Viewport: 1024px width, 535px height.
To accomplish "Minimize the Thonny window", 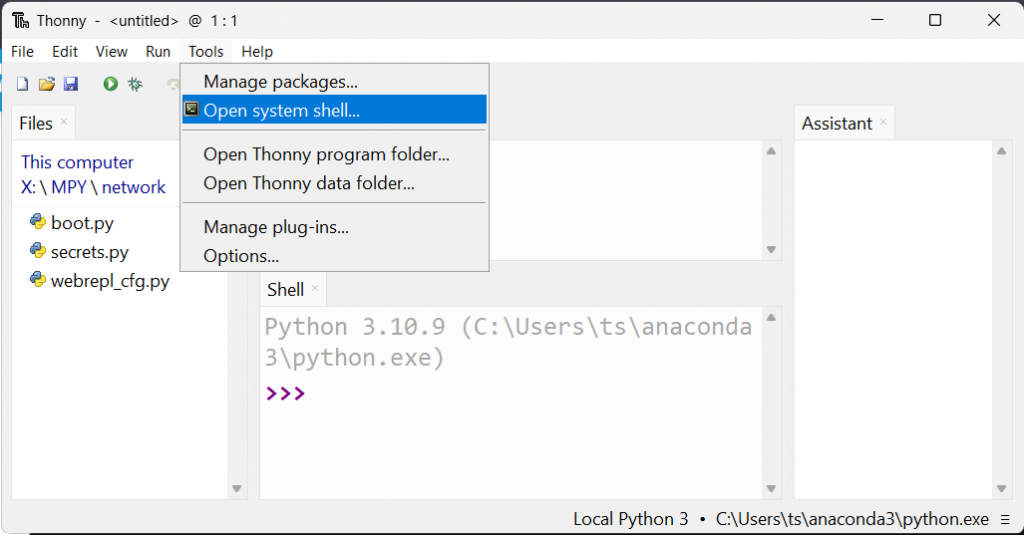I will [877, 20].
